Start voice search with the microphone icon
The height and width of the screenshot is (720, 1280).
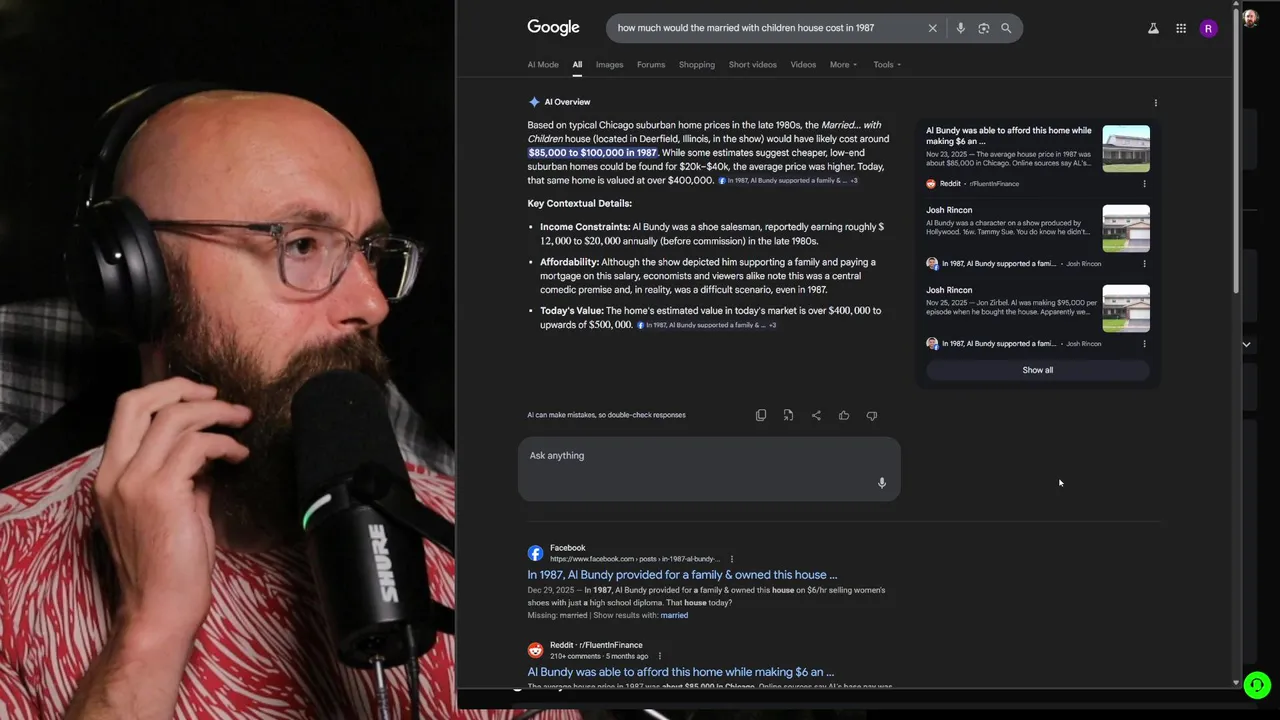960,28
